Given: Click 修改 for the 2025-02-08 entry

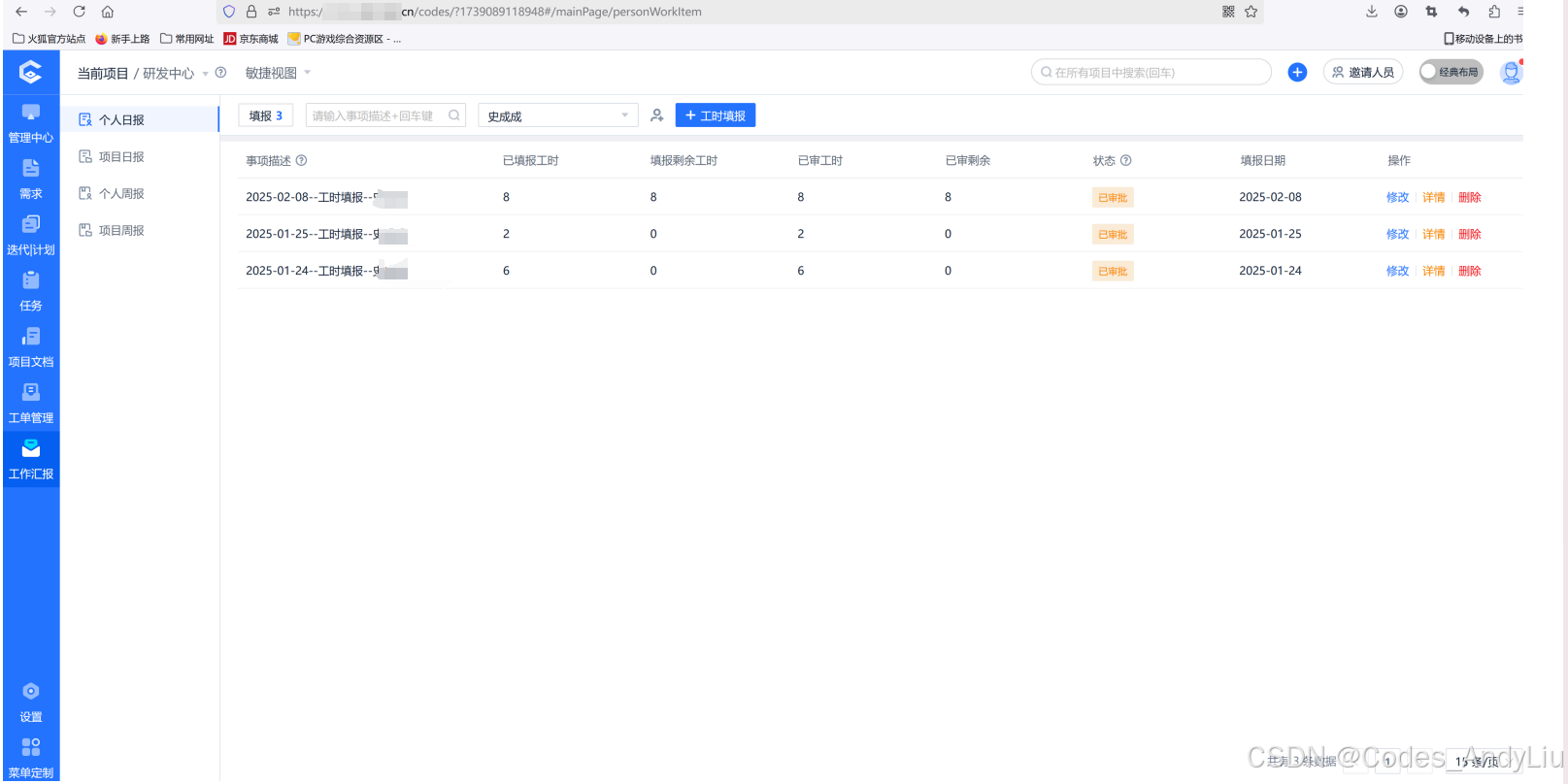Looking at the screenshot, I should pos(1397,197).
